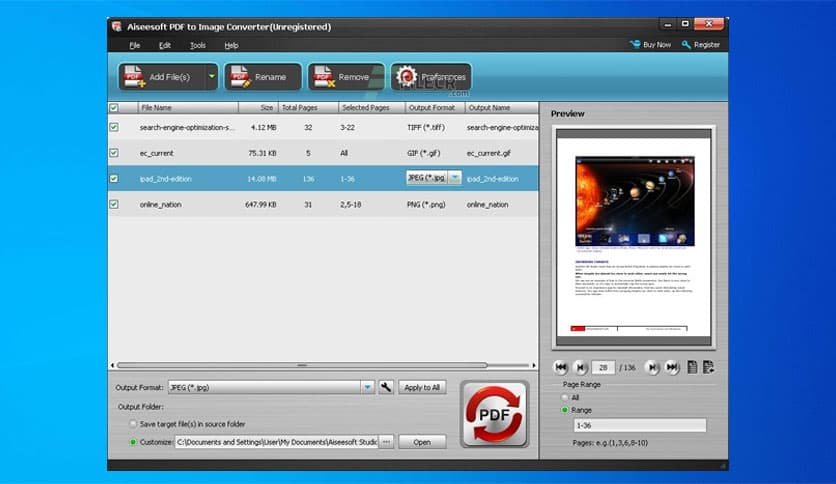
Task: Click the page range field showing 1-36
Action: (640, 425)
